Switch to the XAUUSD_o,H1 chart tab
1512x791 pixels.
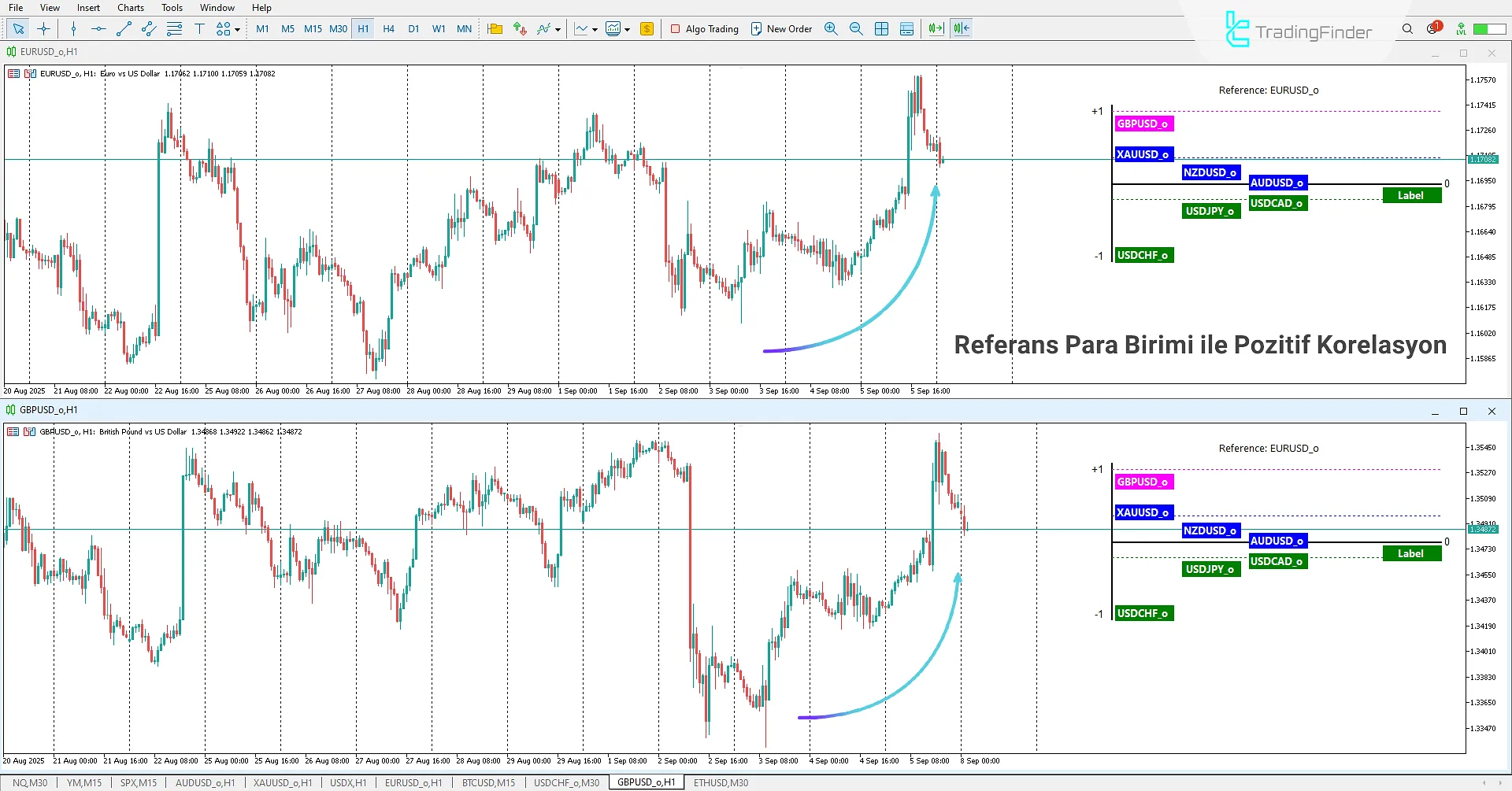[282, 783]
